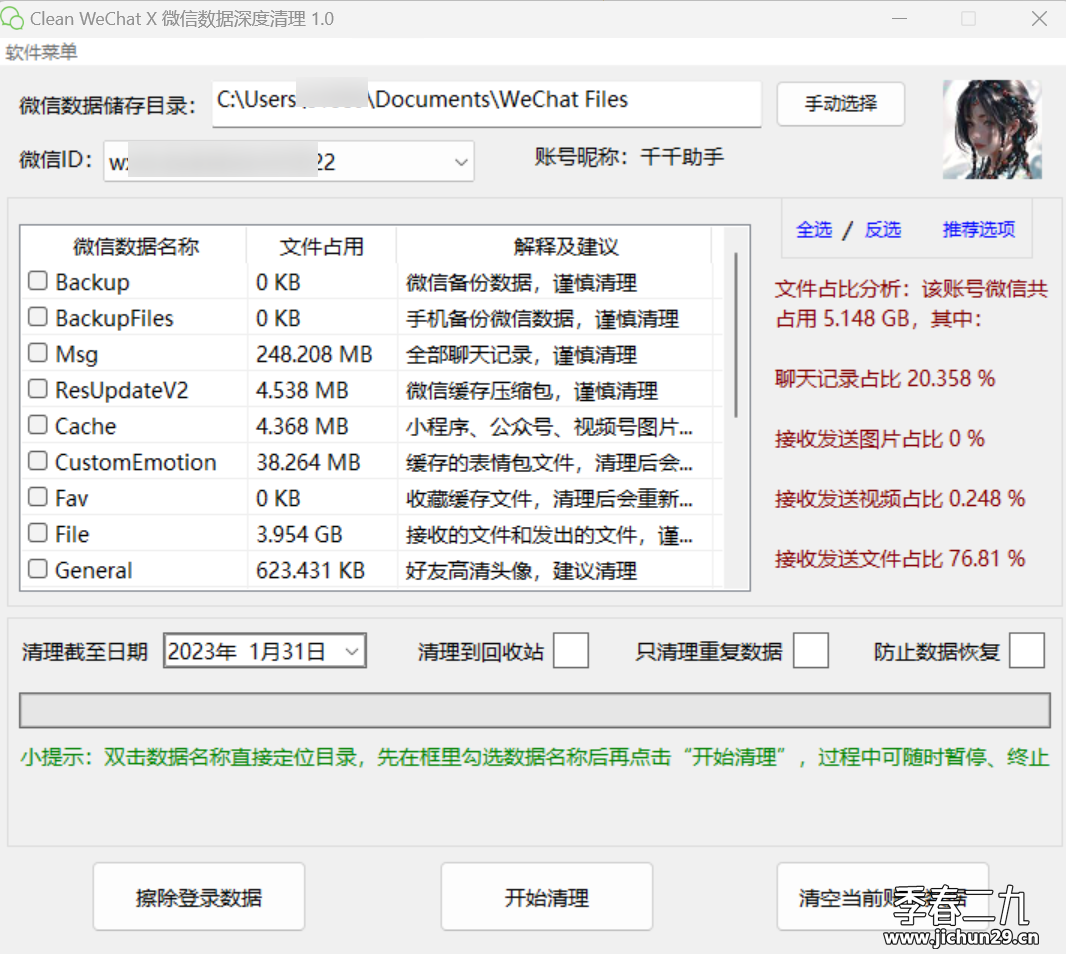This screenshot has height=954, width=1066.
Task: Click the 接收发送视频占比 0.248 % text
Action: pos(899,499)
